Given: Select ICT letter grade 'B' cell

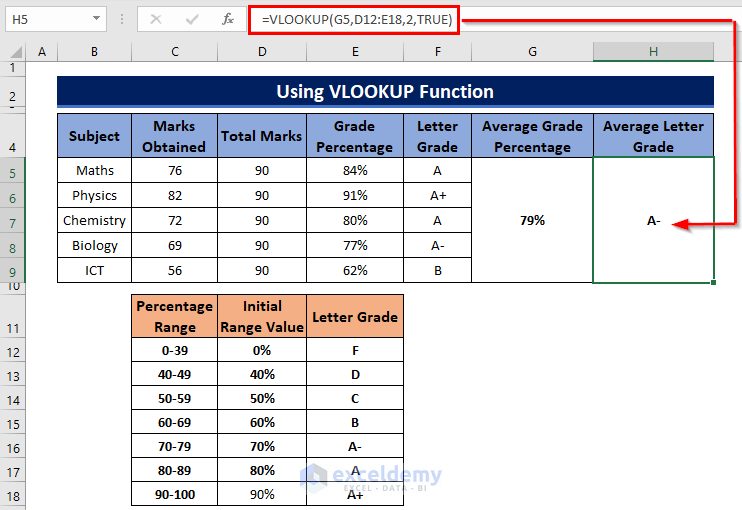Looking at the screenshot, I should click(437, 271).
